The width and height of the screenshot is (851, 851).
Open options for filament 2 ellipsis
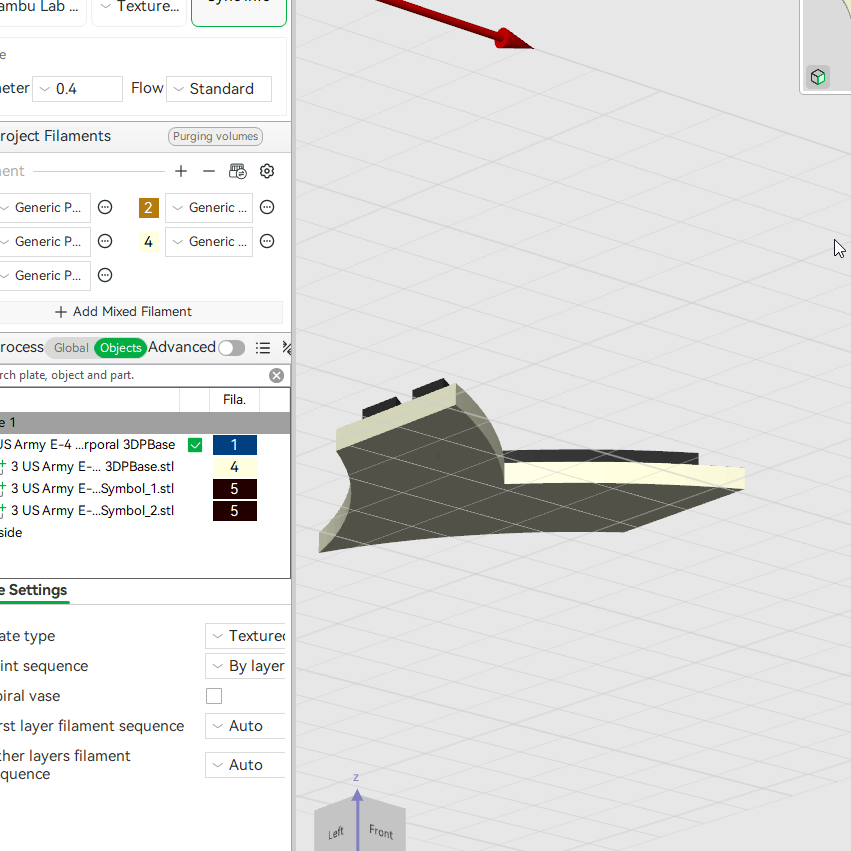click(x=266, y=207)
